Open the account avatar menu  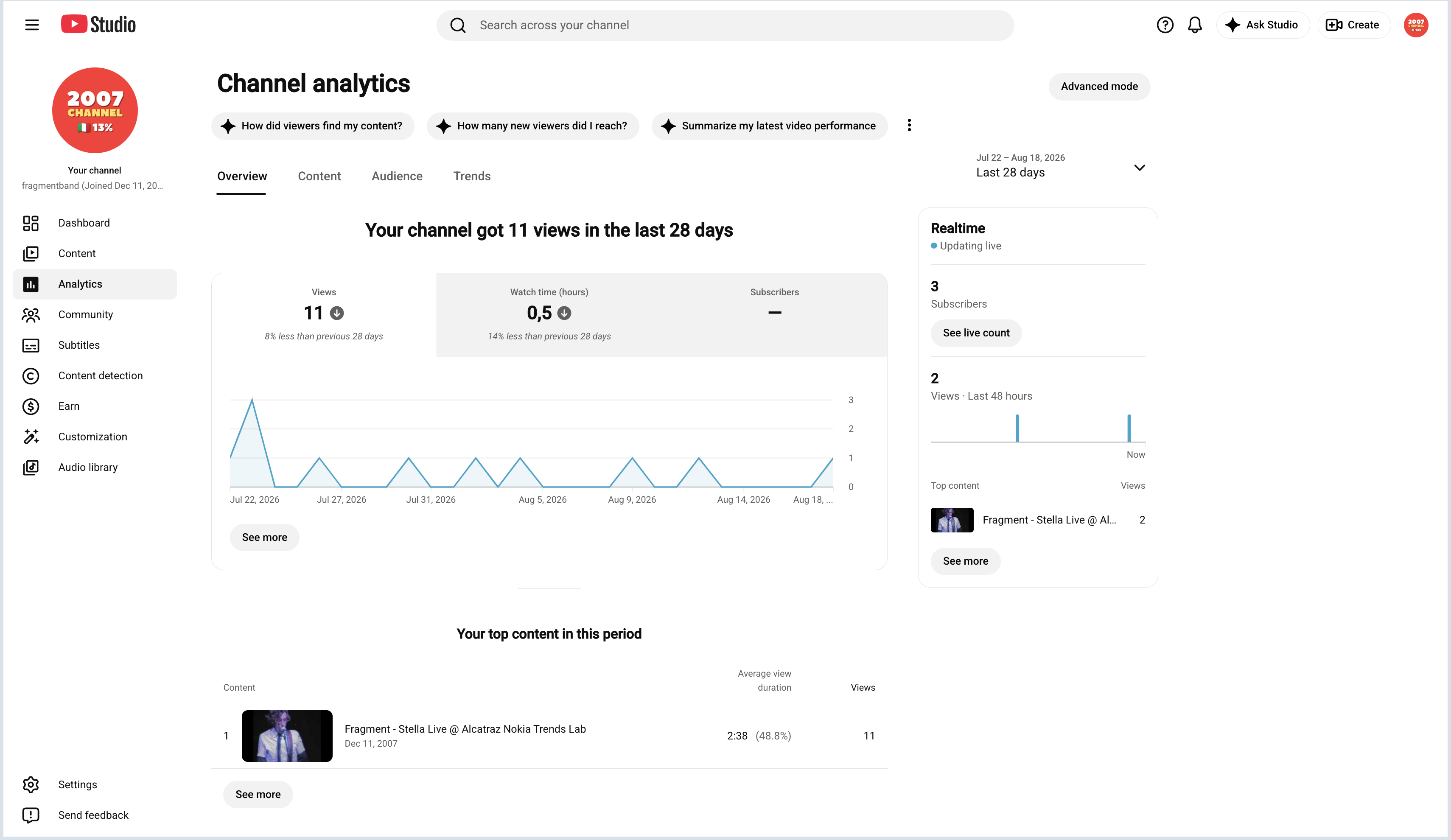1416,25
